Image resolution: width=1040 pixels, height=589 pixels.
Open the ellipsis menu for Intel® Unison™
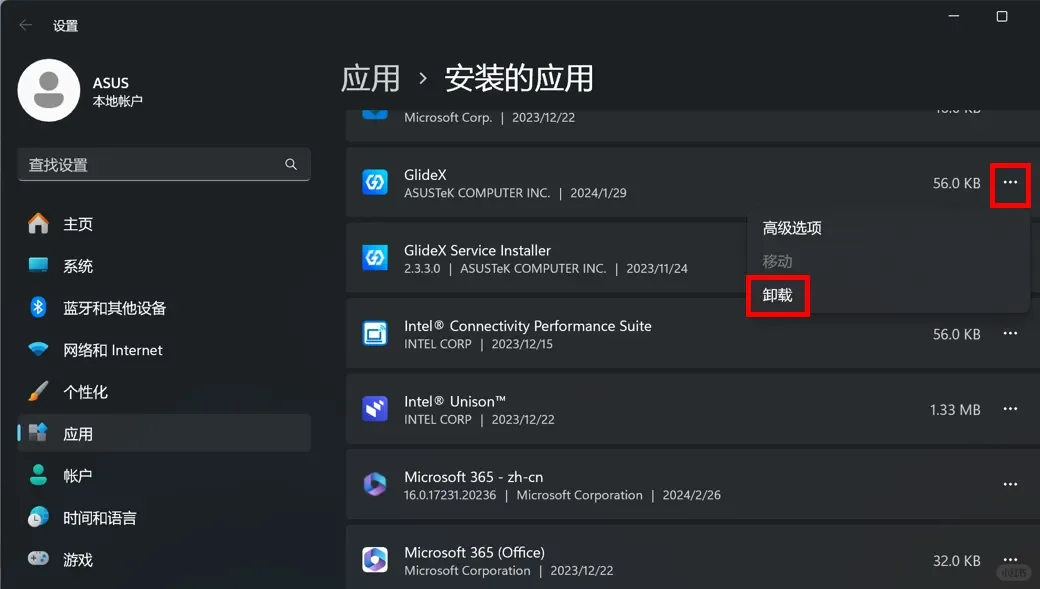[x=1010, y=409]
